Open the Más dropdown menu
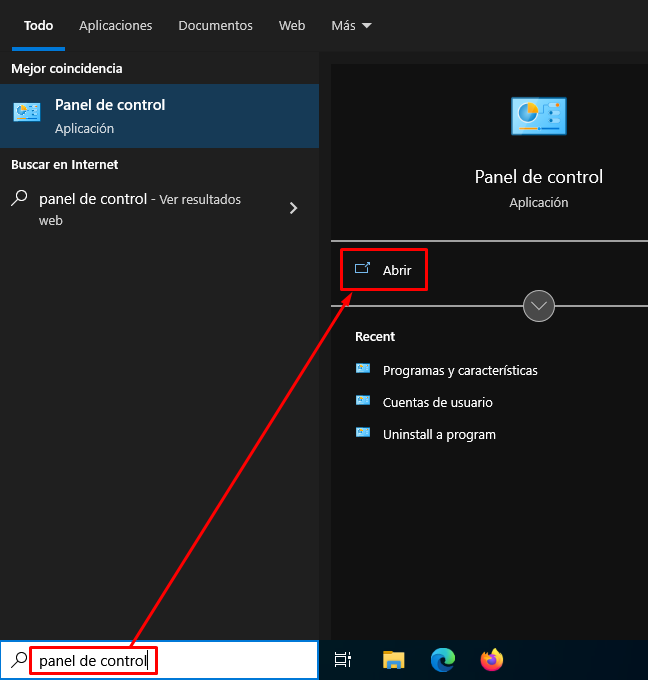This screenshot has height=681, width=648. click(x=351, y=26)
